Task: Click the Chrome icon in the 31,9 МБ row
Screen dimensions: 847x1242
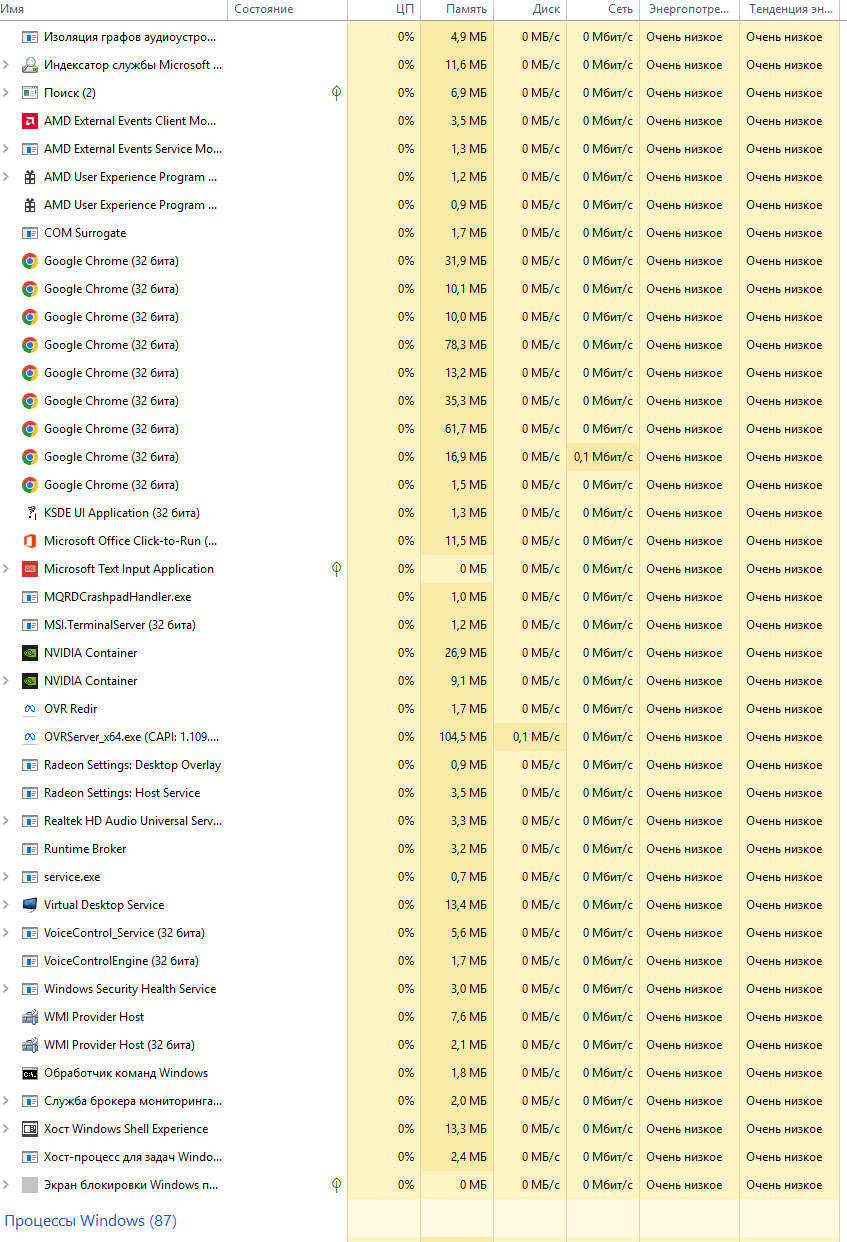Action: [x=30, y=261]
